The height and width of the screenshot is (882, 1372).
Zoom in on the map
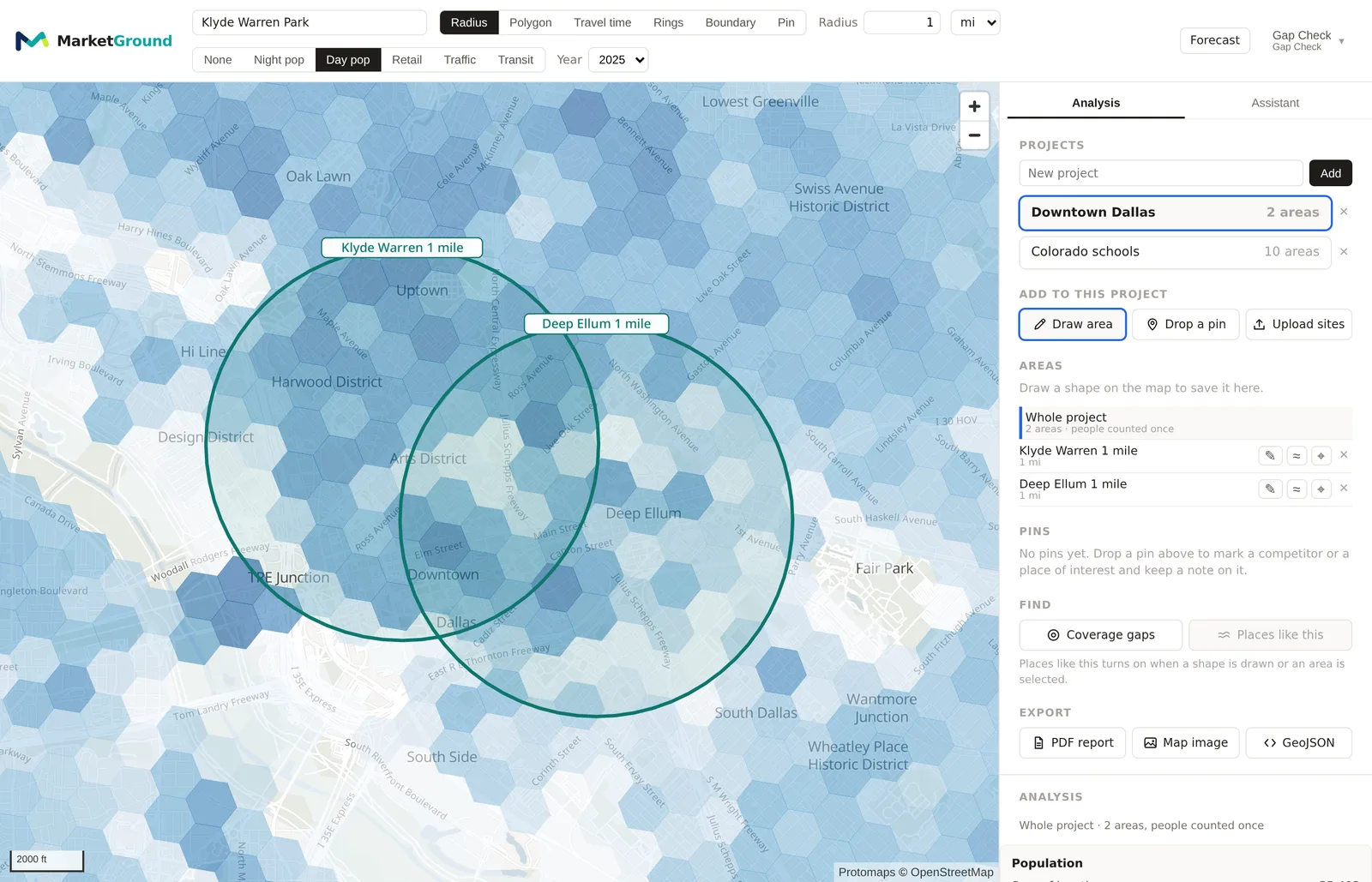974,106
